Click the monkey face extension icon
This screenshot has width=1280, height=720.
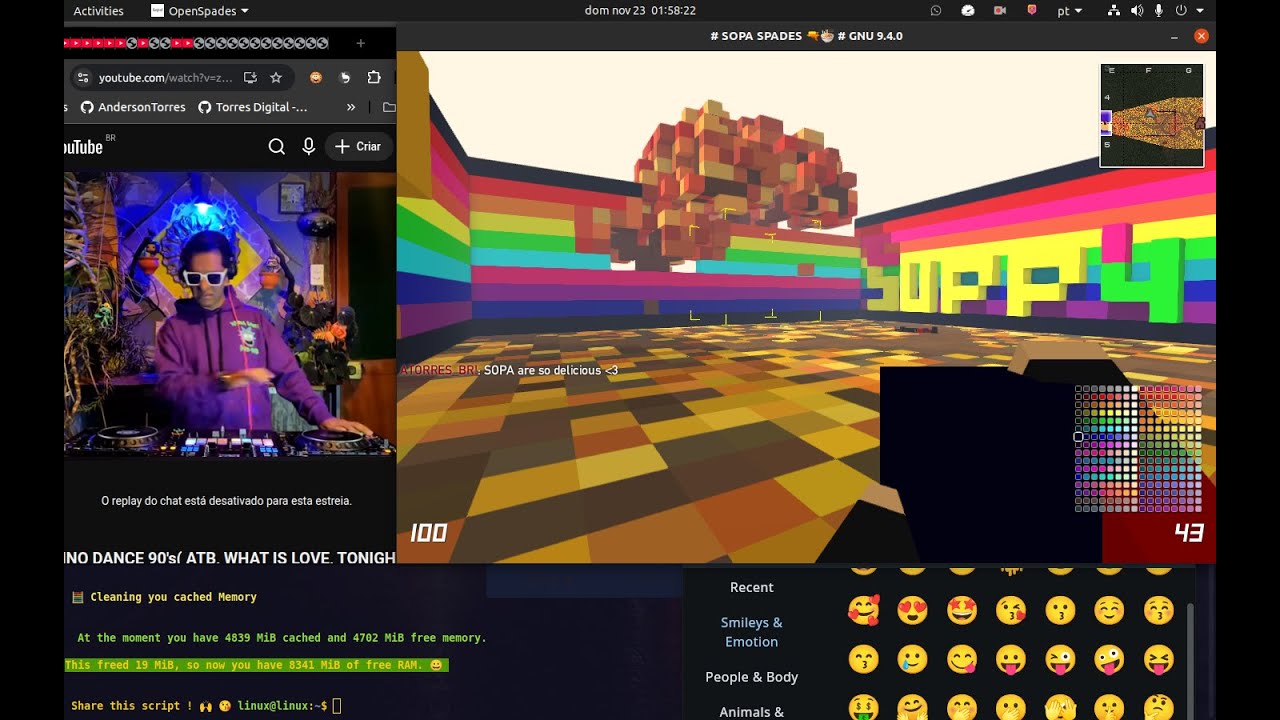pos(315,78)
